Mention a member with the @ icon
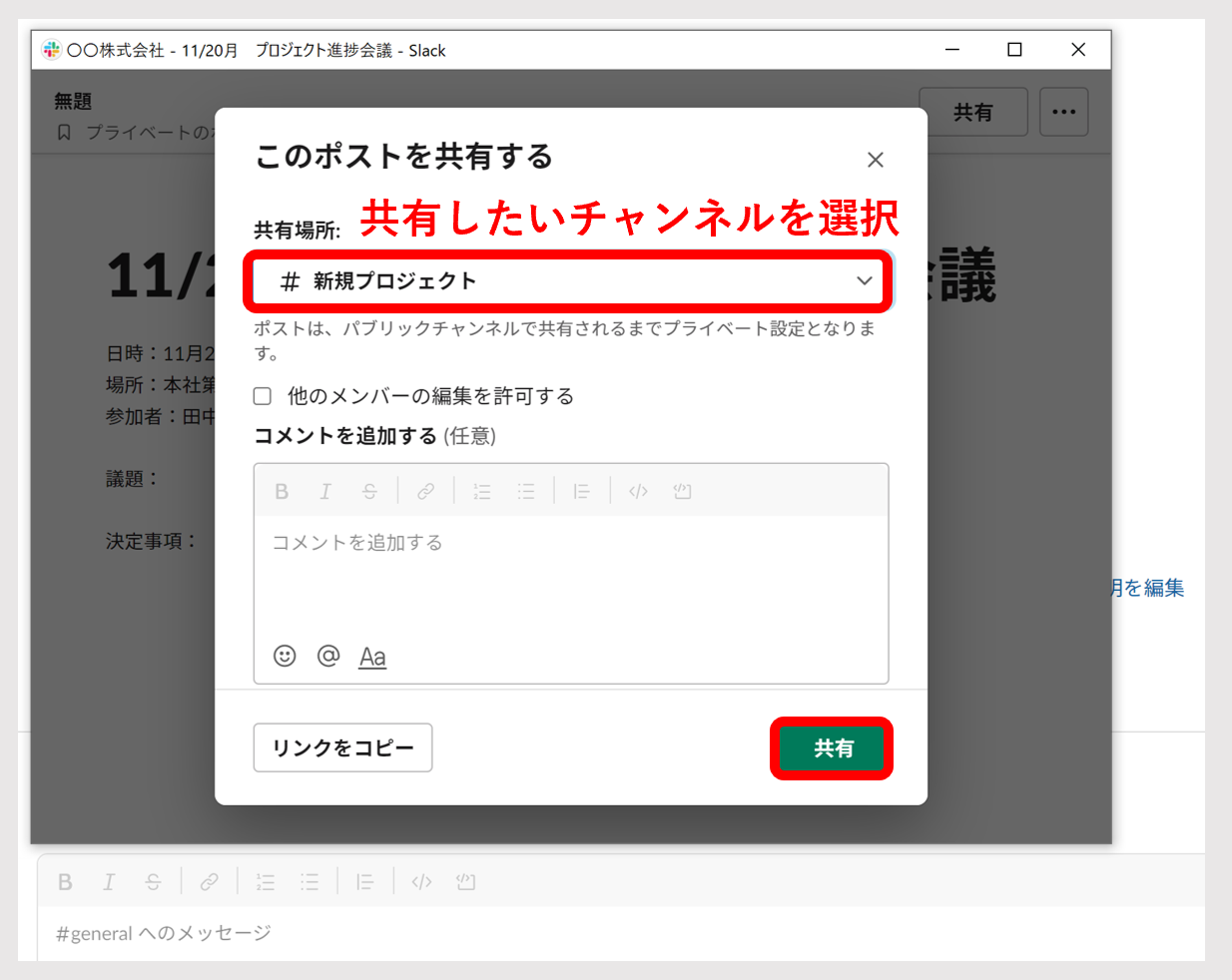Image resolution: width=1232 pixels, height=980 pixels. click(328, 656)
